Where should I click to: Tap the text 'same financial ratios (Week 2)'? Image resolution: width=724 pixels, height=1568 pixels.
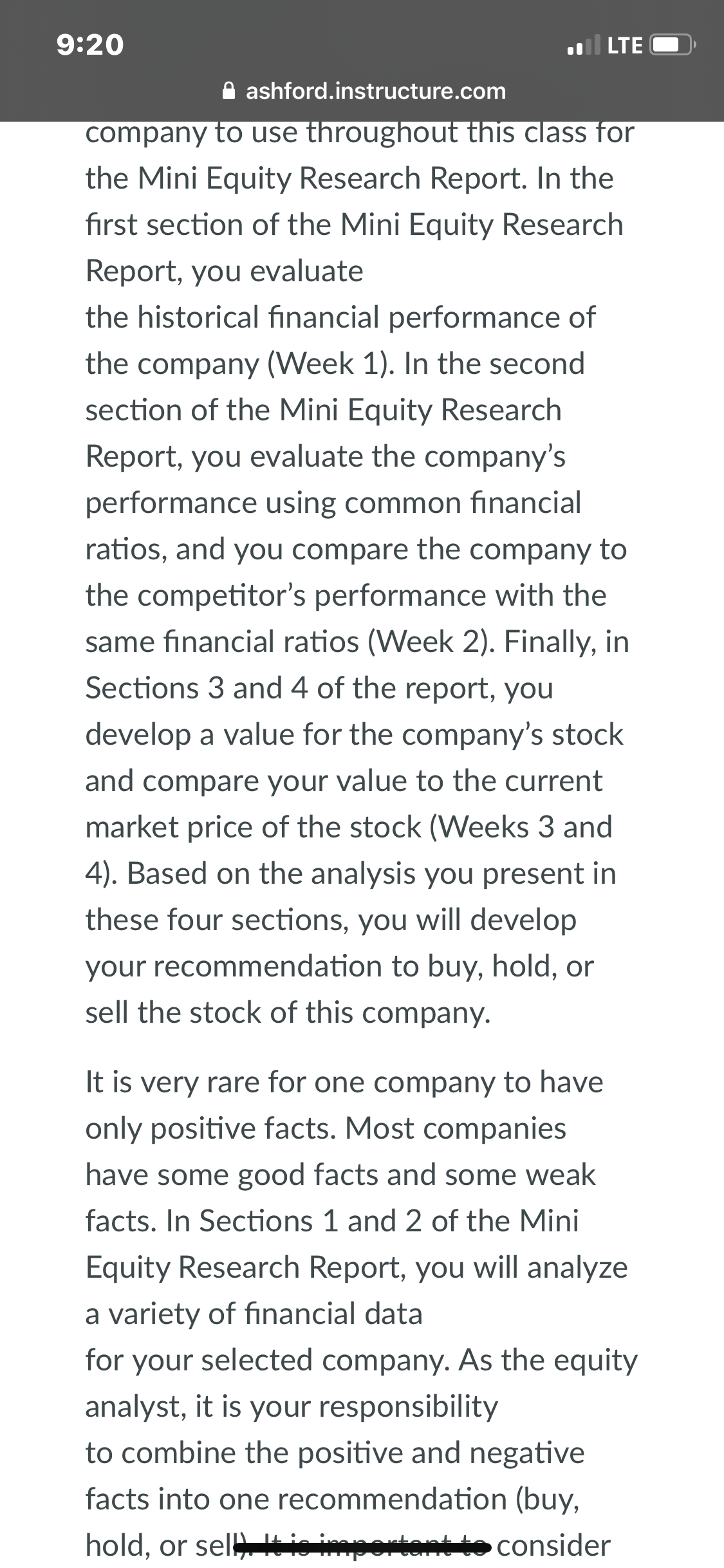click(x=290, y=642)
